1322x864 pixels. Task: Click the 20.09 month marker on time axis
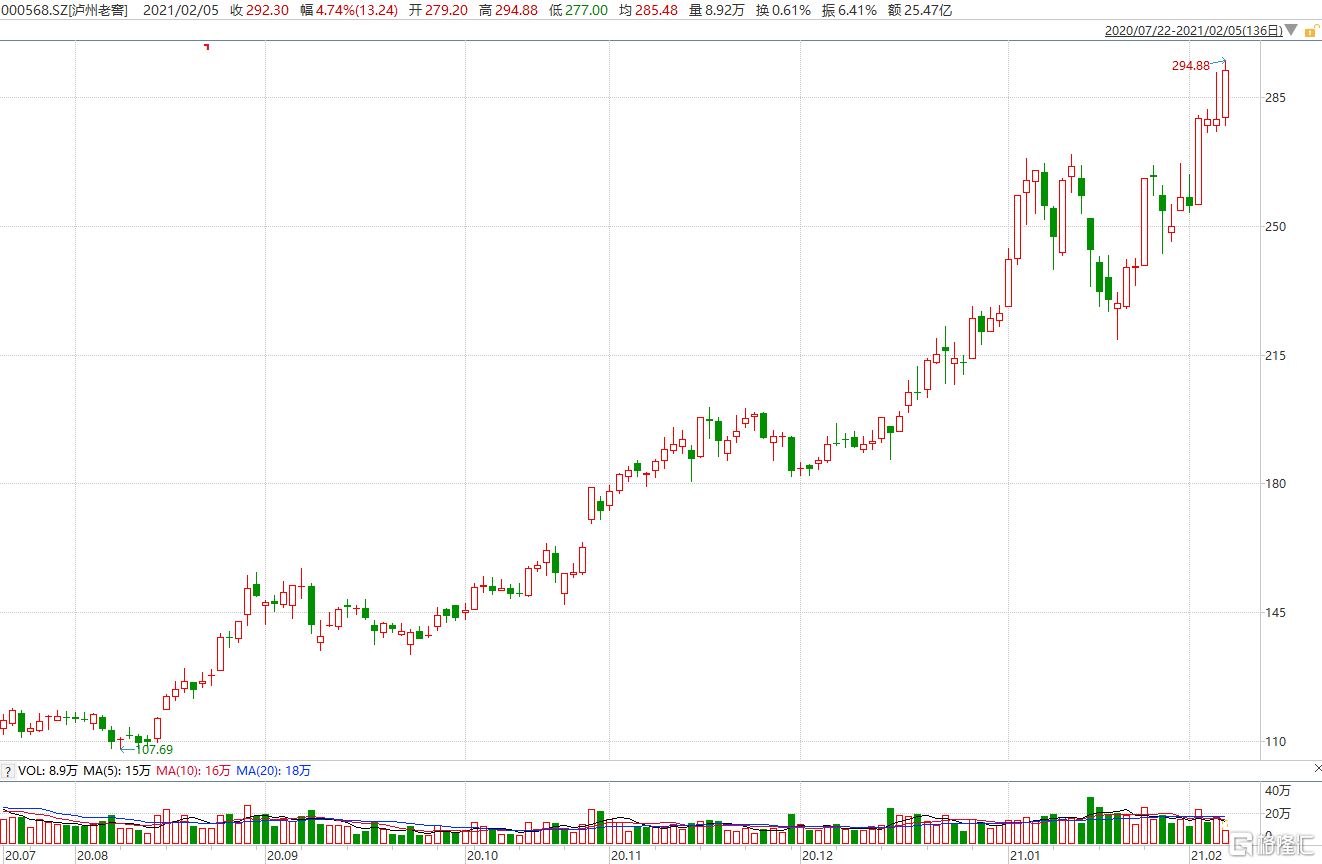(283, 856)
